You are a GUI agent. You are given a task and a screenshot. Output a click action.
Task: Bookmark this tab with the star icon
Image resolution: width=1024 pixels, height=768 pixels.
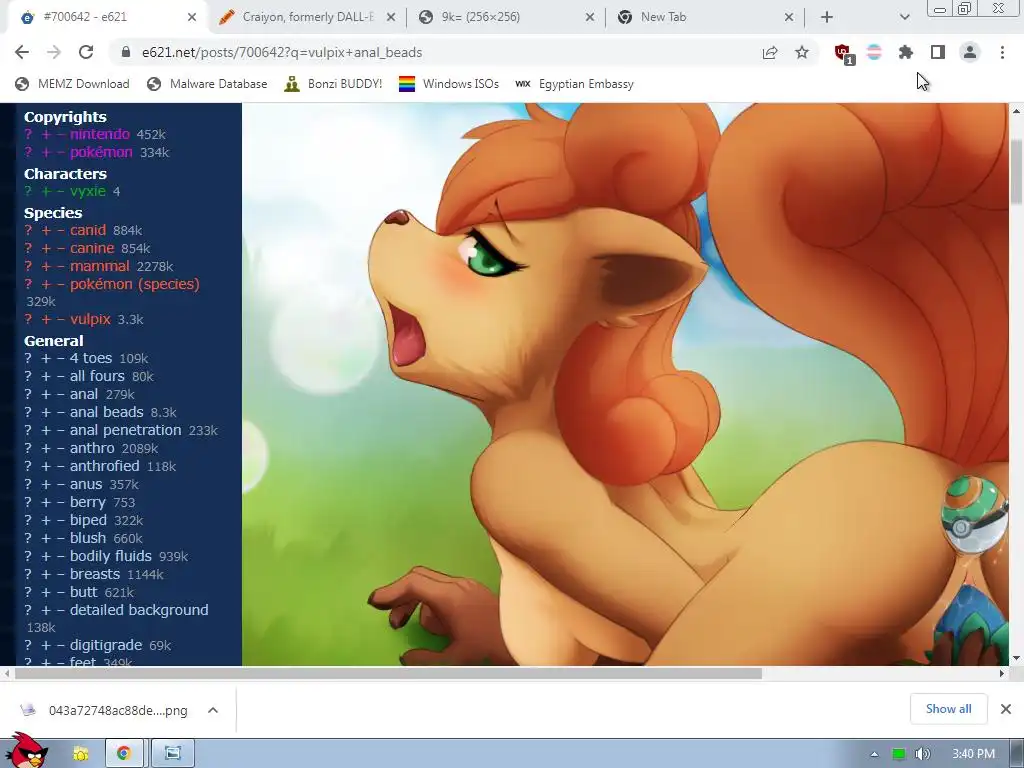coord(802,52)
